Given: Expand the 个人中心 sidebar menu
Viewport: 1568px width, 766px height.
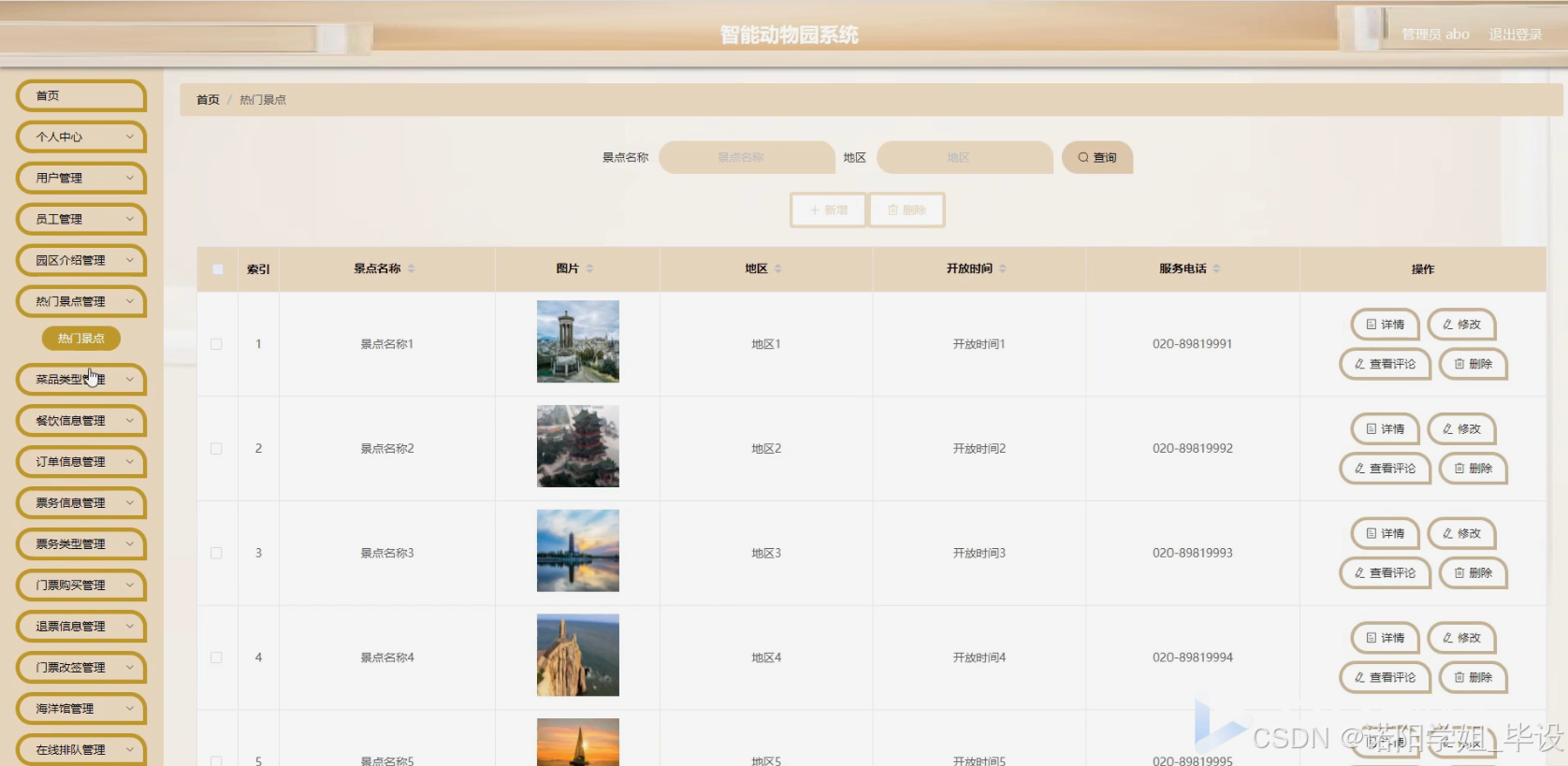Looking at the screenshot, I should 81,137.
